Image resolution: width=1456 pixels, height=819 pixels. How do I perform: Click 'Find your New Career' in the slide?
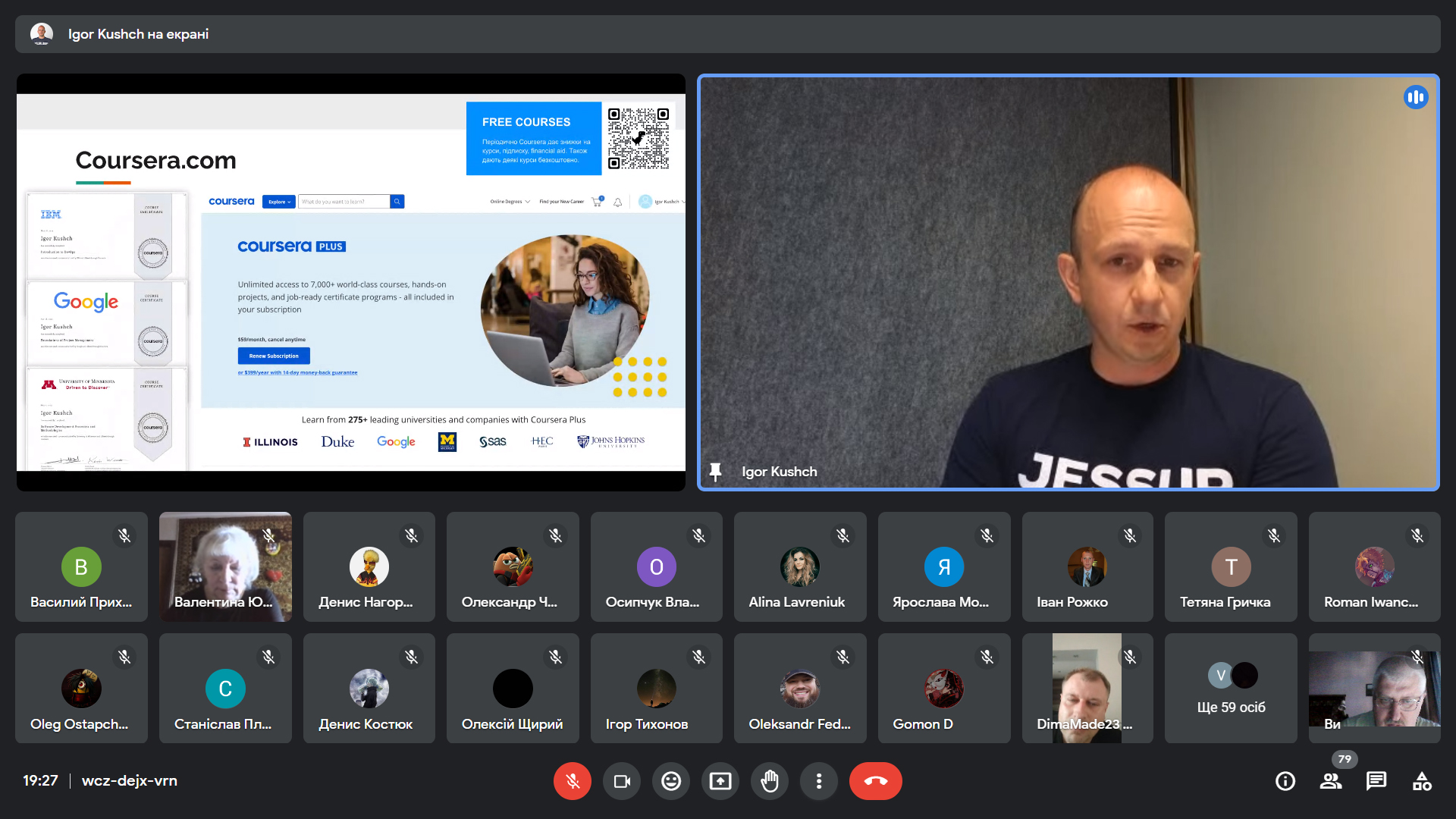[x=562, y=202]
